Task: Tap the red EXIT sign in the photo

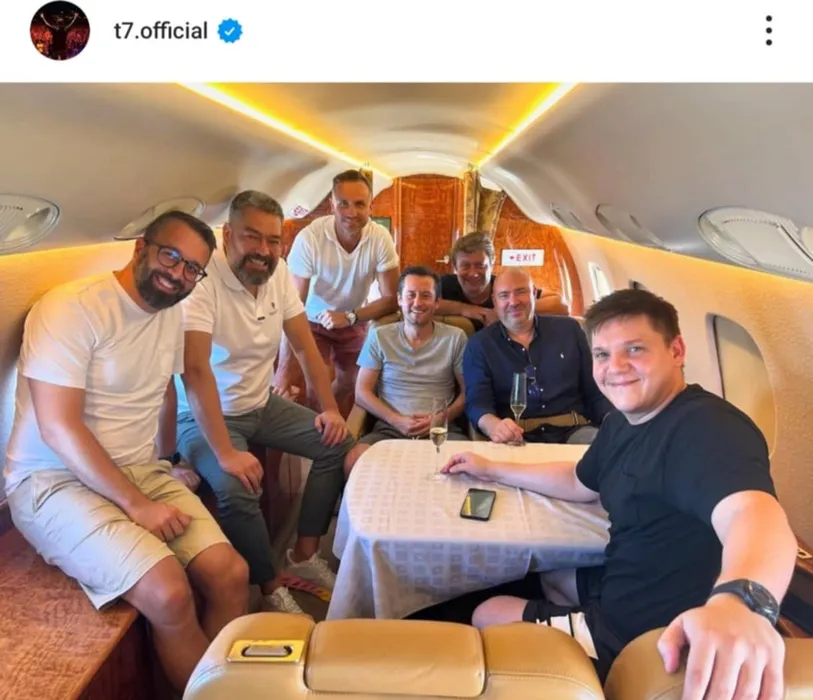Action: (x=523, y=257)
